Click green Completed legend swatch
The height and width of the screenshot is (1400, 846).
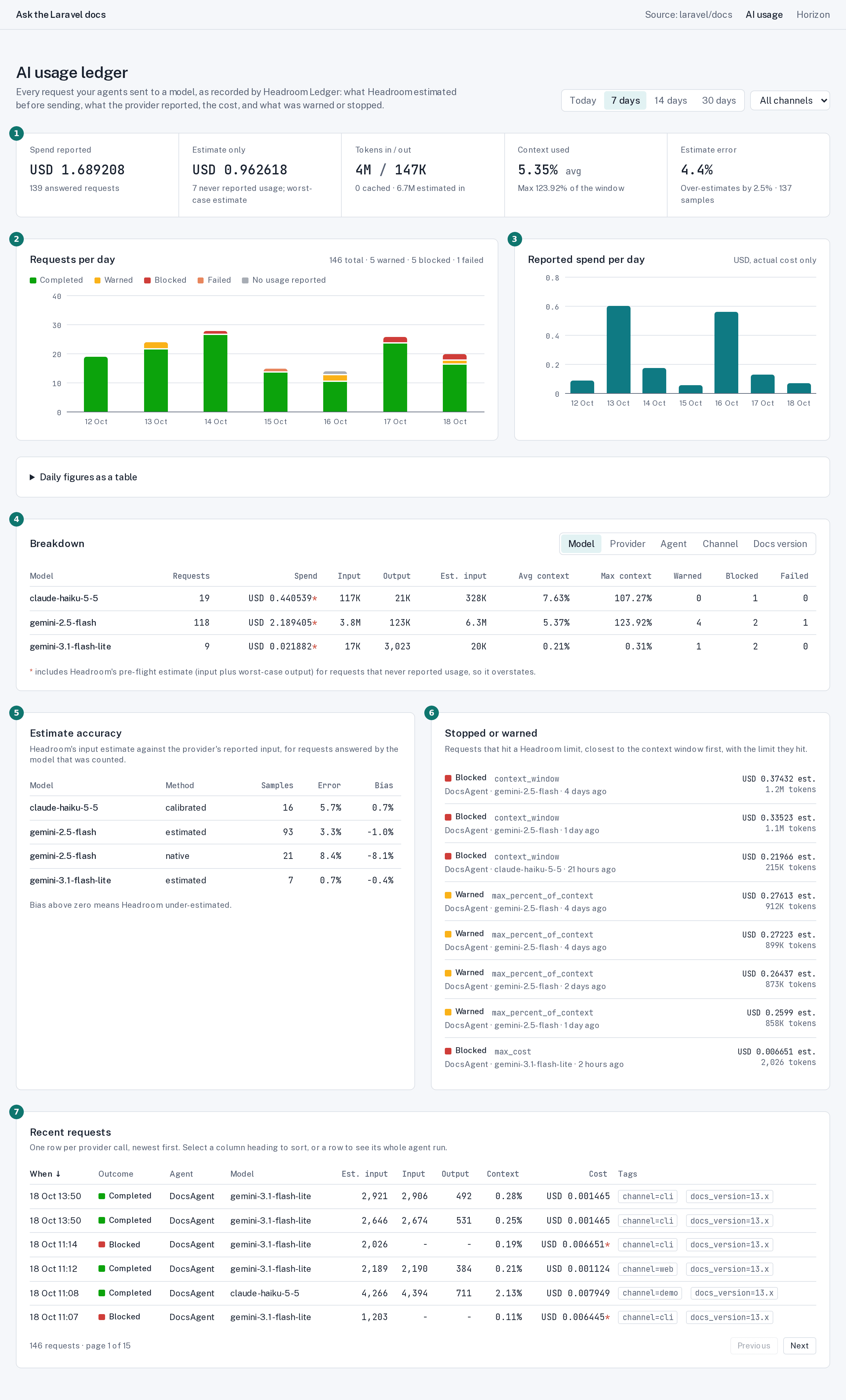coord(33,280)
